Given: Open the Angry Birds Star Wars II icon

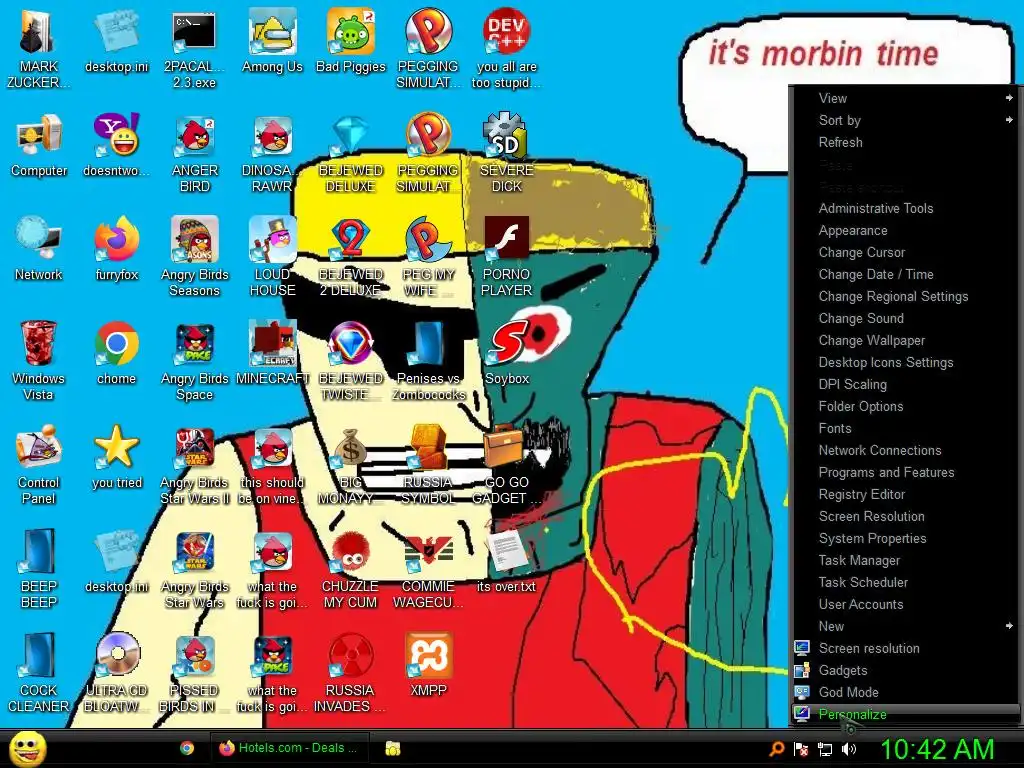Looking at the screenshot, I should coord(195,465).
